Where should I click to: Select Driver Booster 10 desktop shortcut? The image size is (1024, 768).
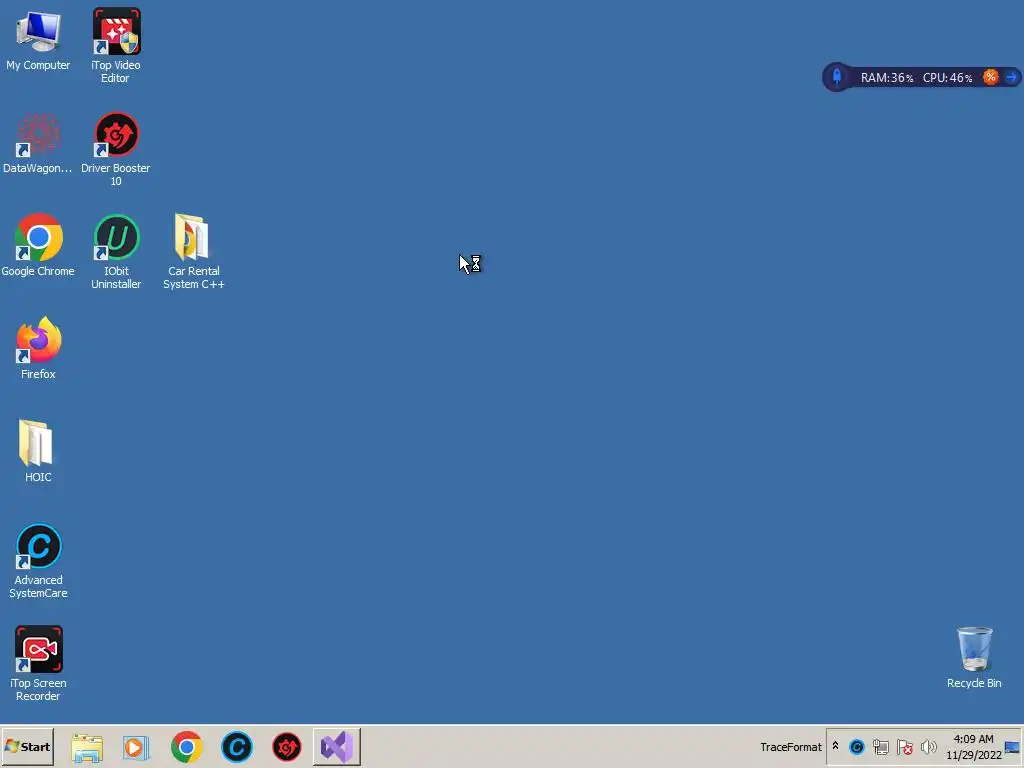click(x=116, y=149)
